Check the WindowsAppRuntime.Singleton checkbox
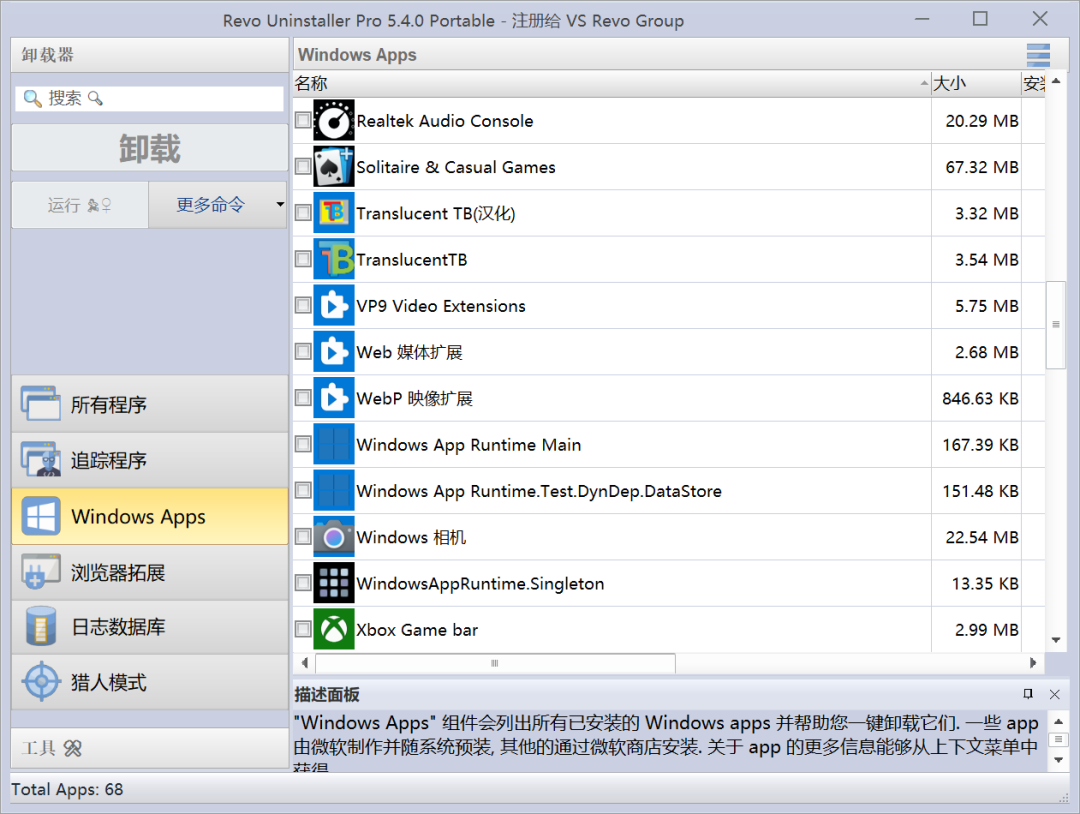 click(303, 583)
